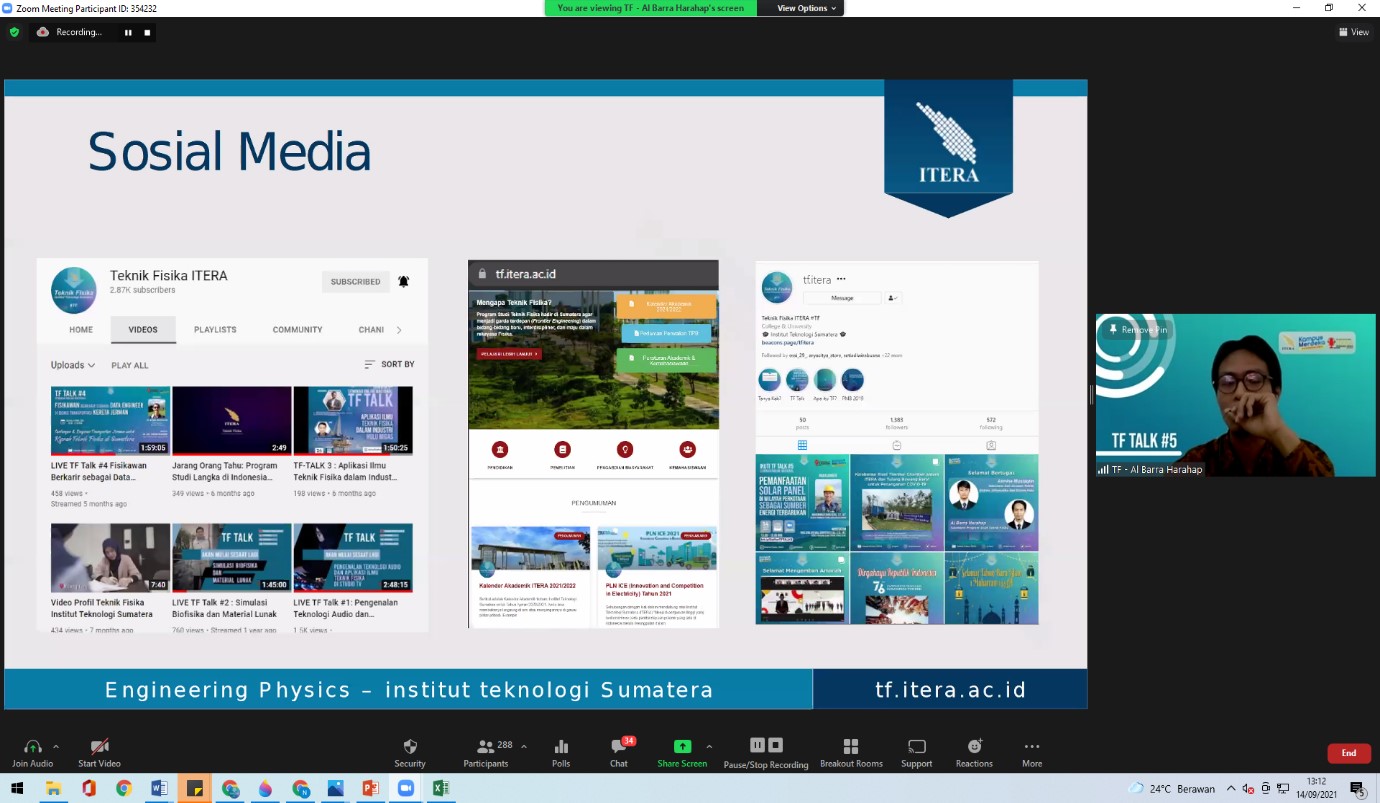Open SORT BY menu in YouTube slide
Screen dimensions: 1380x803
click(x=389, y=365)
